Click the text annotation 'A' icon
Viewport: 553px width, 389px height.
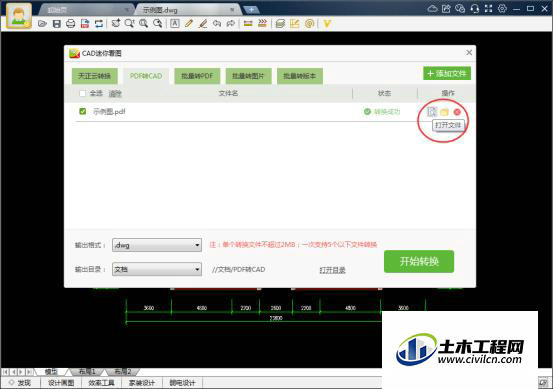175,23
